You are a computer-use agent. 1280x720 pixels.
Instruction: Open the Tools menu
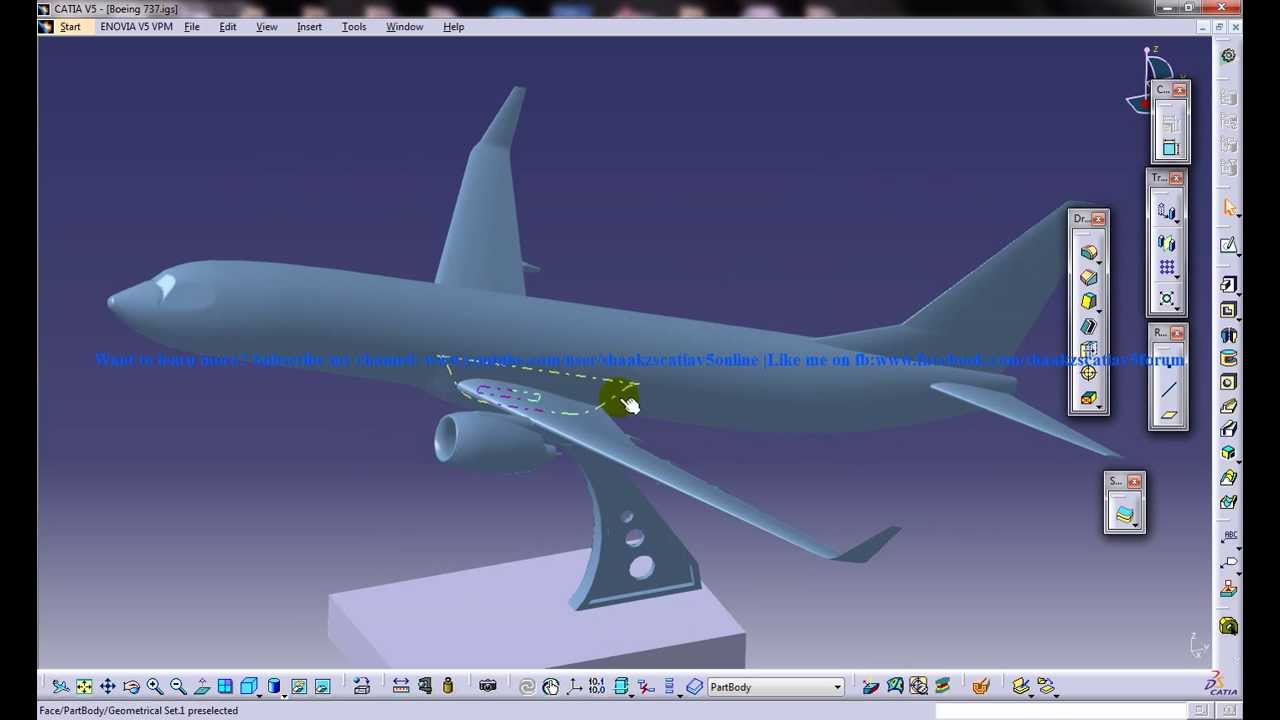click(354, 27)
